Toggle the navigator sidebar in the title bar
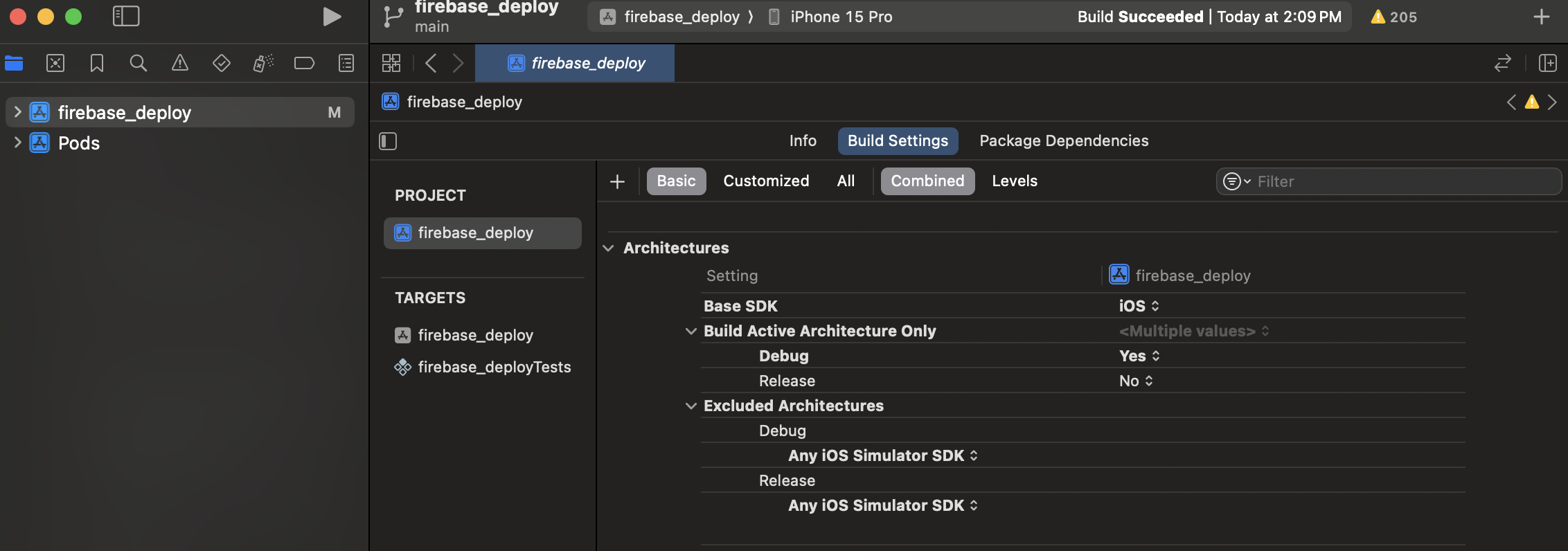This screenshot has height=551, width=1568. point(126,17)
